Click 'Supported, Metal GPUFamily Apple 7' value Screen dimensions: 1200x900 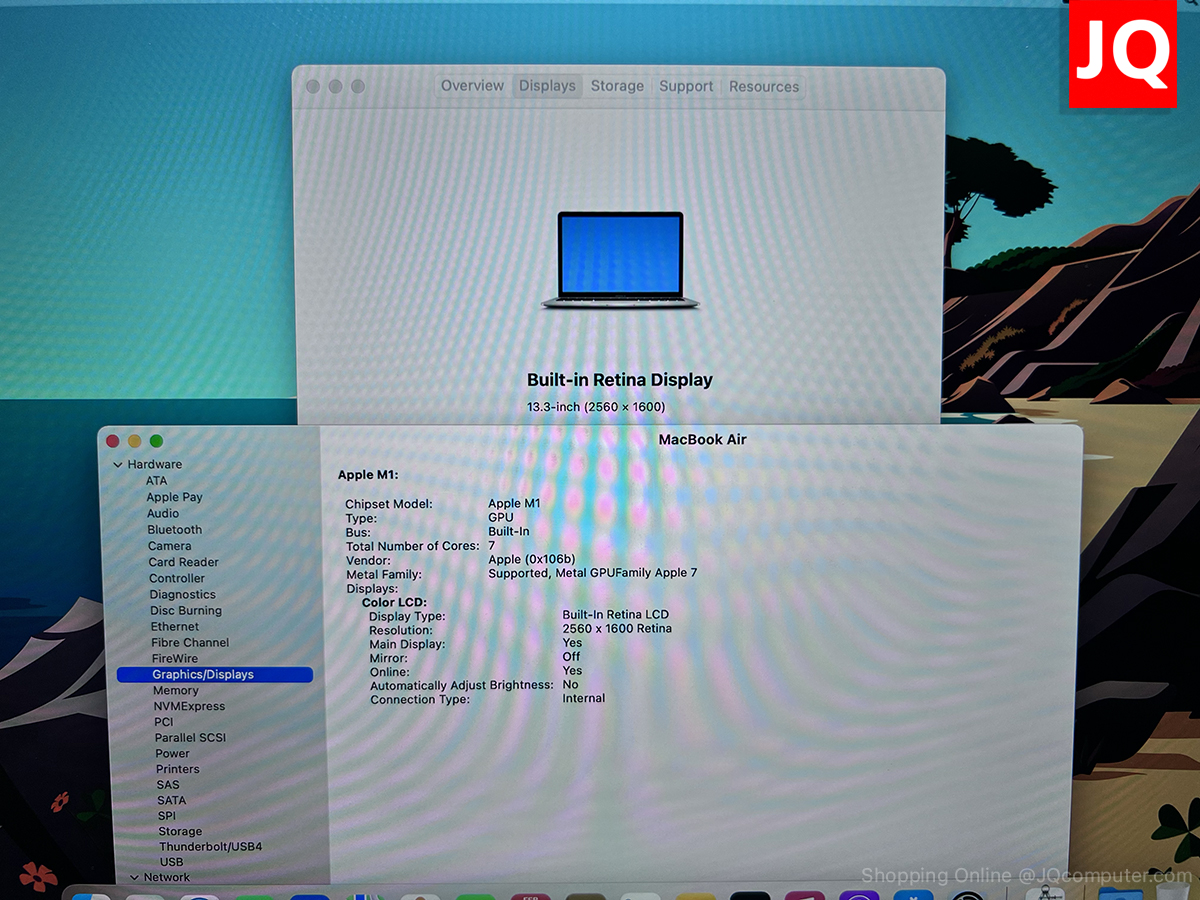(593, 573)
